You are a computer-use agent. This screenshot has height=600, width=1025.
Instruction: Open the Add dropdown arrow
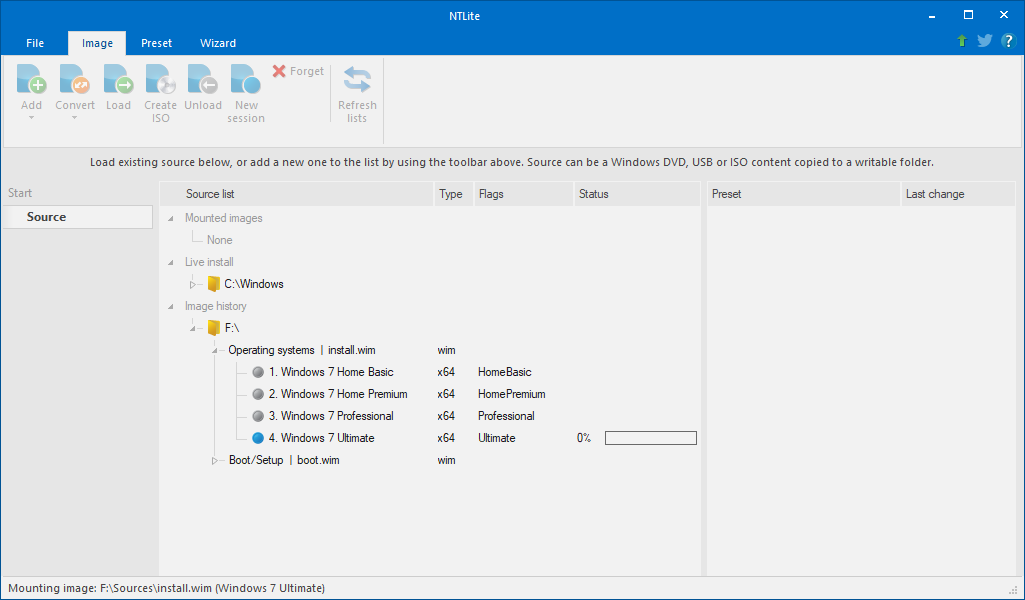[x=31, y=118]
